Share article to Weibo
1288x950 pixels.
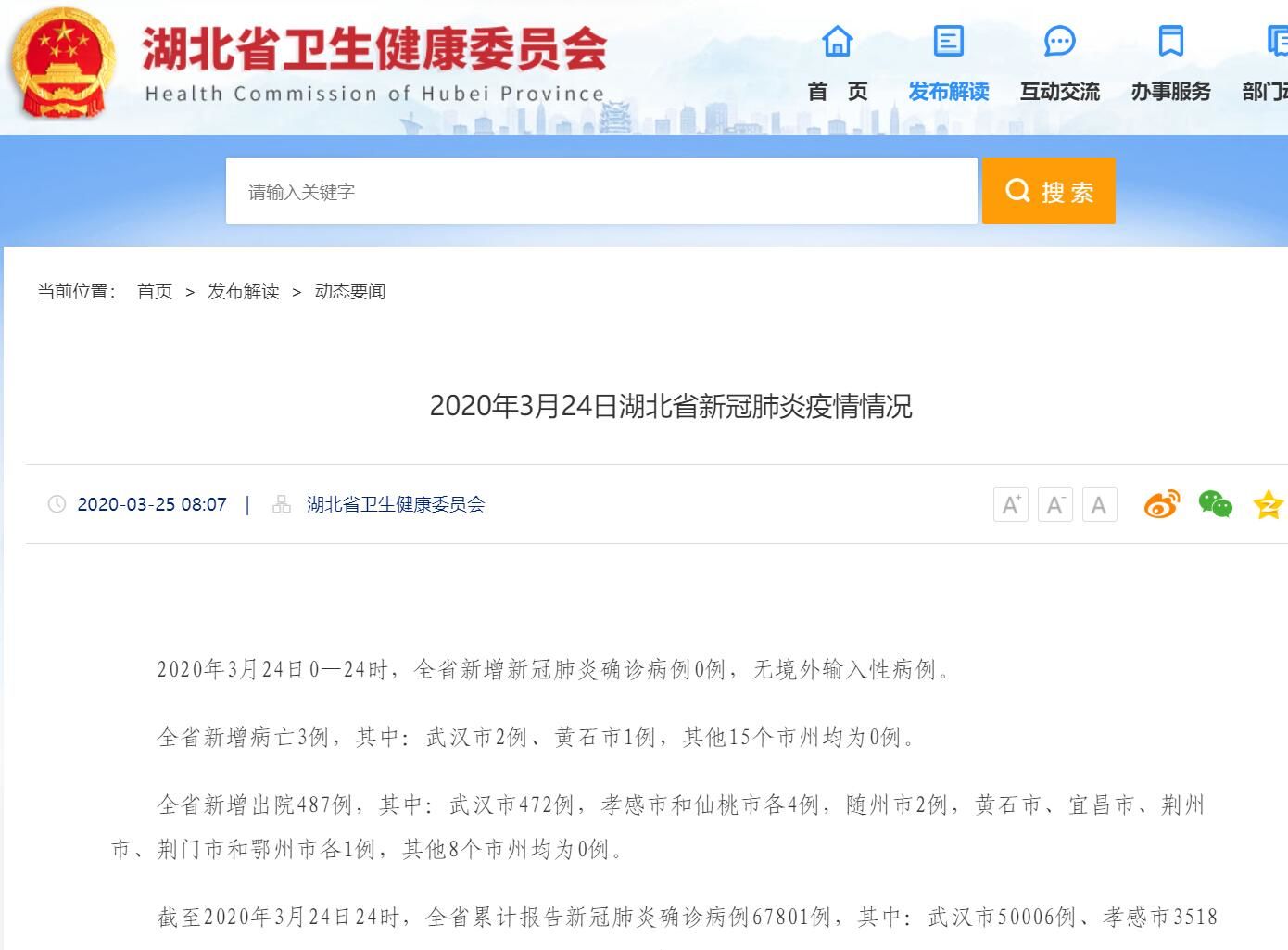tap(1161, 504)
